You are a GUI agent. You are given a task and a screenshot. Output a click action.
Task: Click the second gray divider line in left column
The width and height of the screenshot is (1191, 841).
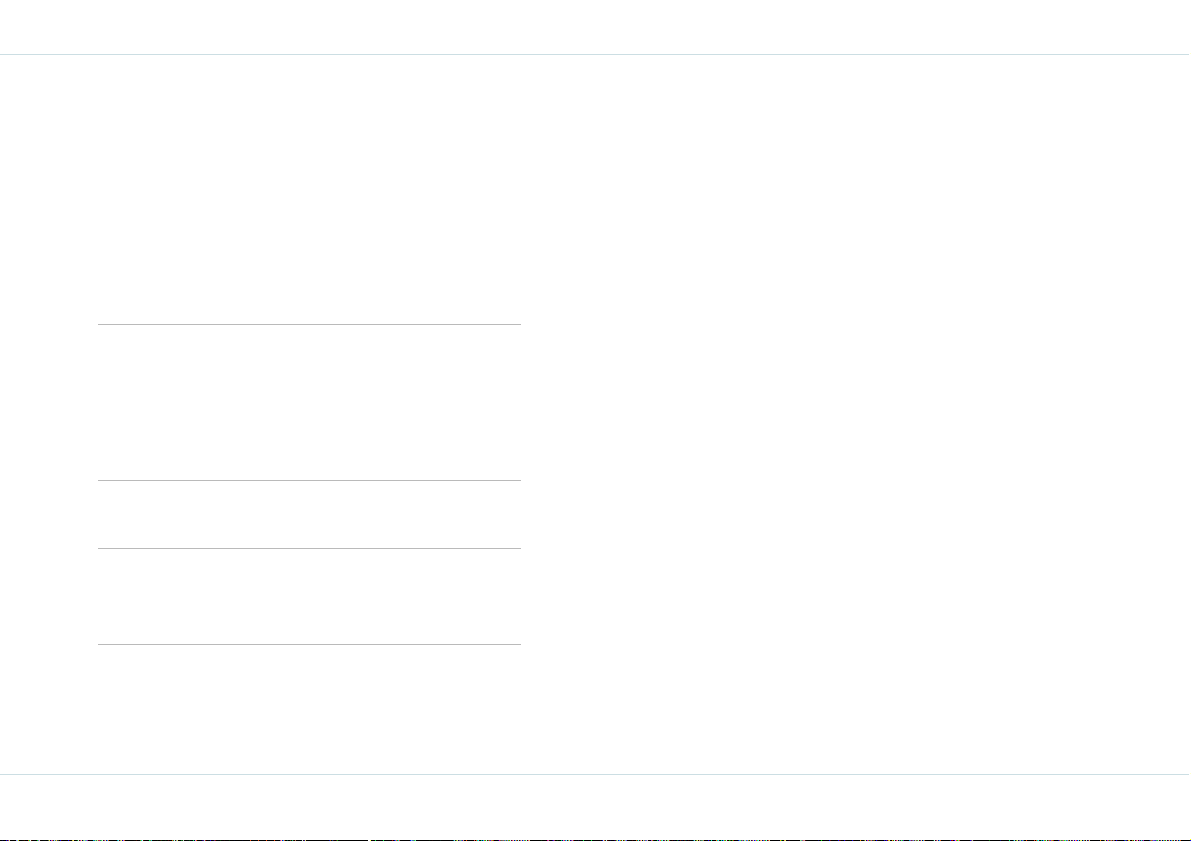pyautogui.click(x=309, y=480)
